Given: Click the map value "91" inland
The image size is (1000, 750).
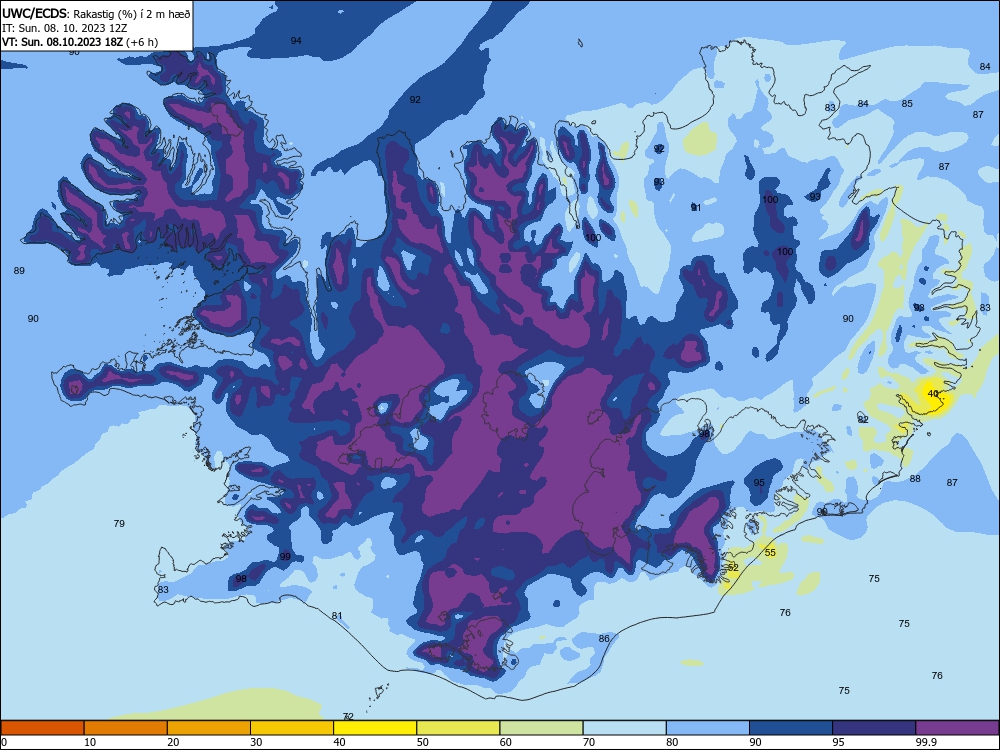Looking at the screenshot, I should 696,208.
